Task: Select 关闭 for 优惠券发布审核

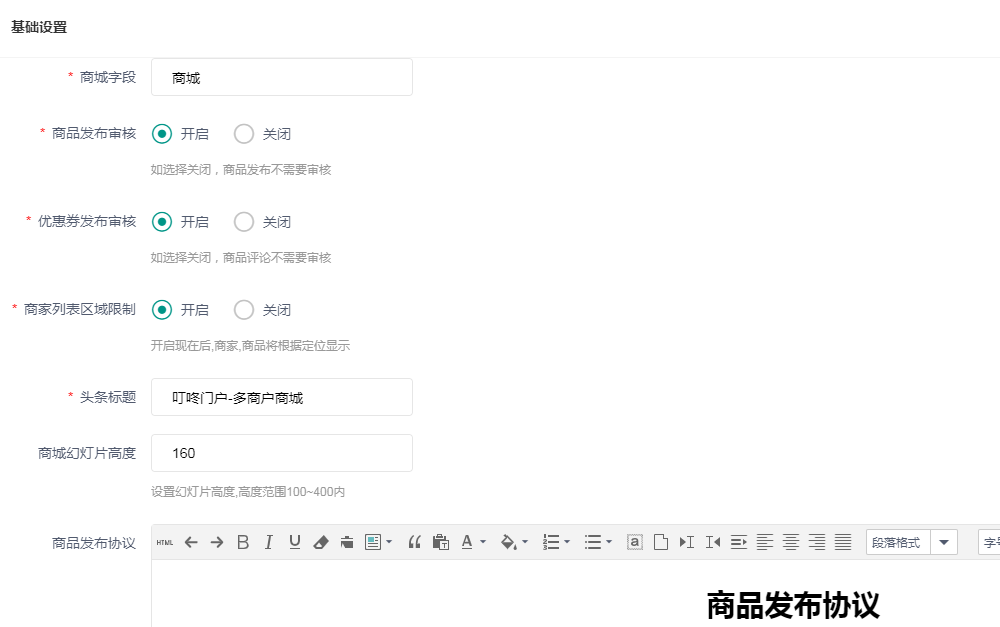Action: click(244, 222)
